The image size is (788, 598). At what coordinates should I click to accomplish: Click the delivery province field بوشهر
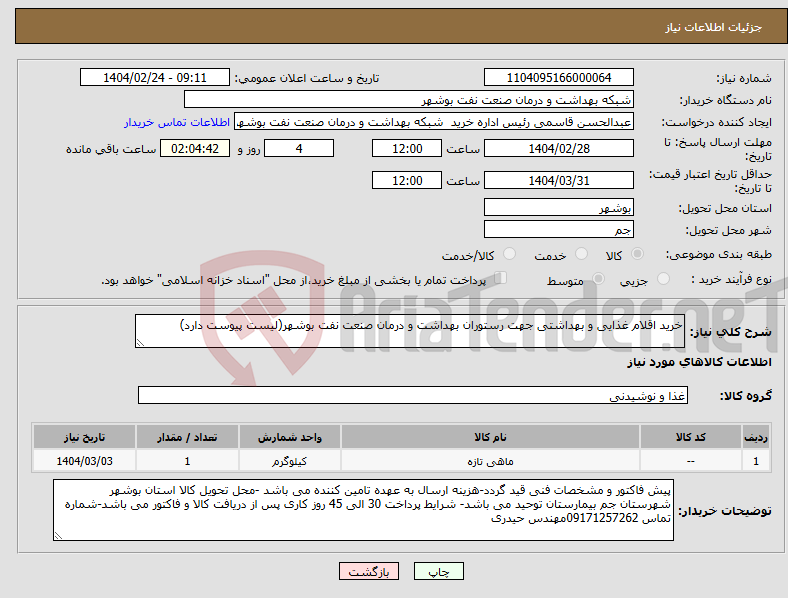coord(559,207)
